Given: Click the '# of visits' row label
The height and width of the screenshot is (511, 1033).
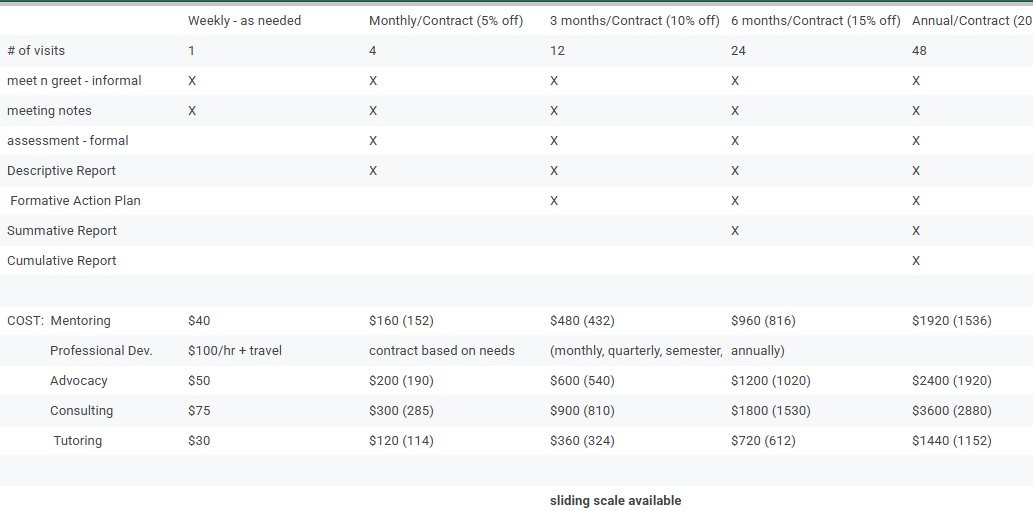Looking at the screenshot, I should click(x=36, y=51).
